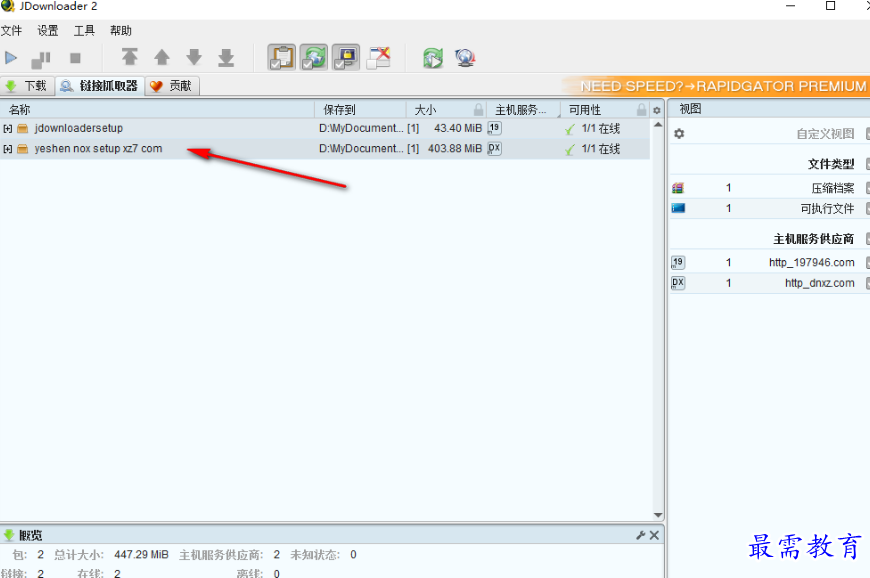Pause downloads using the pause icon
The image size is (870, 578).
(41, 58)
